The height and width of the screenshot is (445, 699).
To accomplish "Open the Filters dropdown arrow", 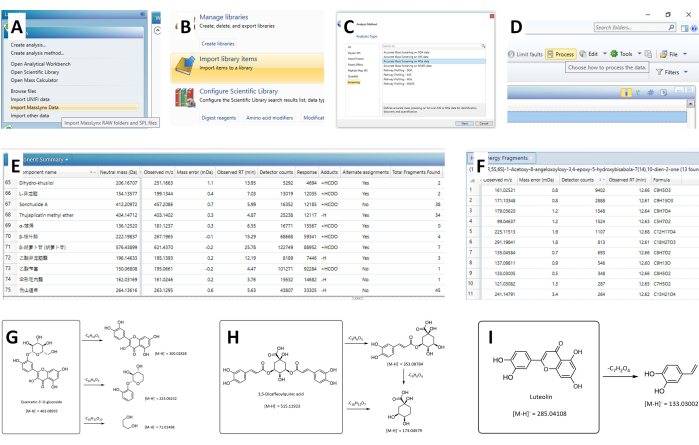I will pos(686,72).
